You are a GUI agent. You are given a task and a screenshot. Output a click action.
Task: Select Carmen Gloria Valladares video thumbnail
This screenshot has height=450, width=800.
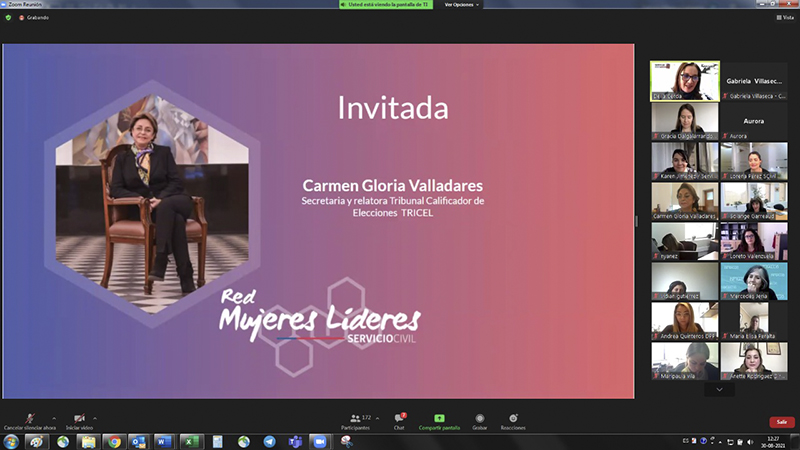685,201
